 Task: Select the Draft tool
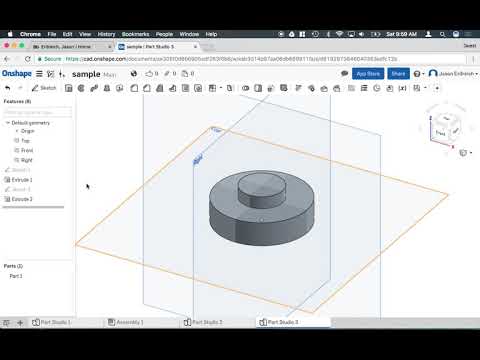point(160,88)
